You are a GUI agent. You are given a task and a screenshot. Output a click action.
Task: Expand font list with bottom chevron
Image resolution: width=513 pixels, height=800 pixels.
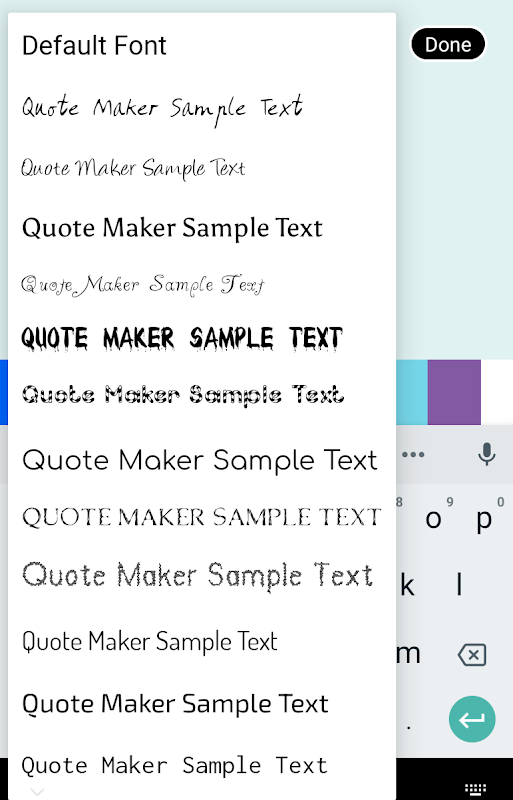coord(37,792)
